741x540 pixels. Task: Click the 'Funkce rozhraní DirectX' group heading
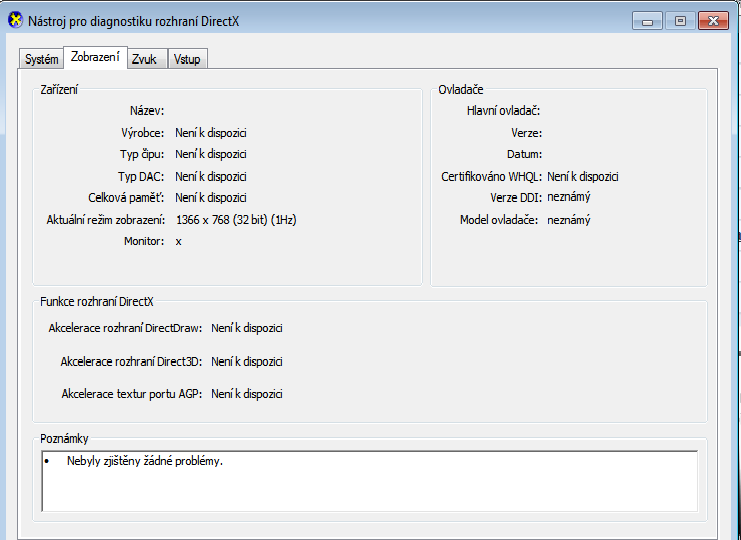pyautogui.click(x=97, y=301)
